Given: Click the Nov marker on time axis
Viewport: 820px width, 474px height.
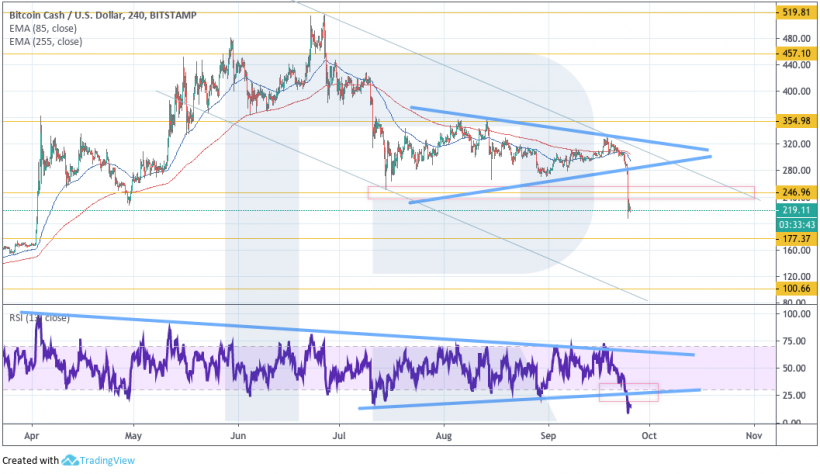Looking at the screenshot, I should click(754, 437).
